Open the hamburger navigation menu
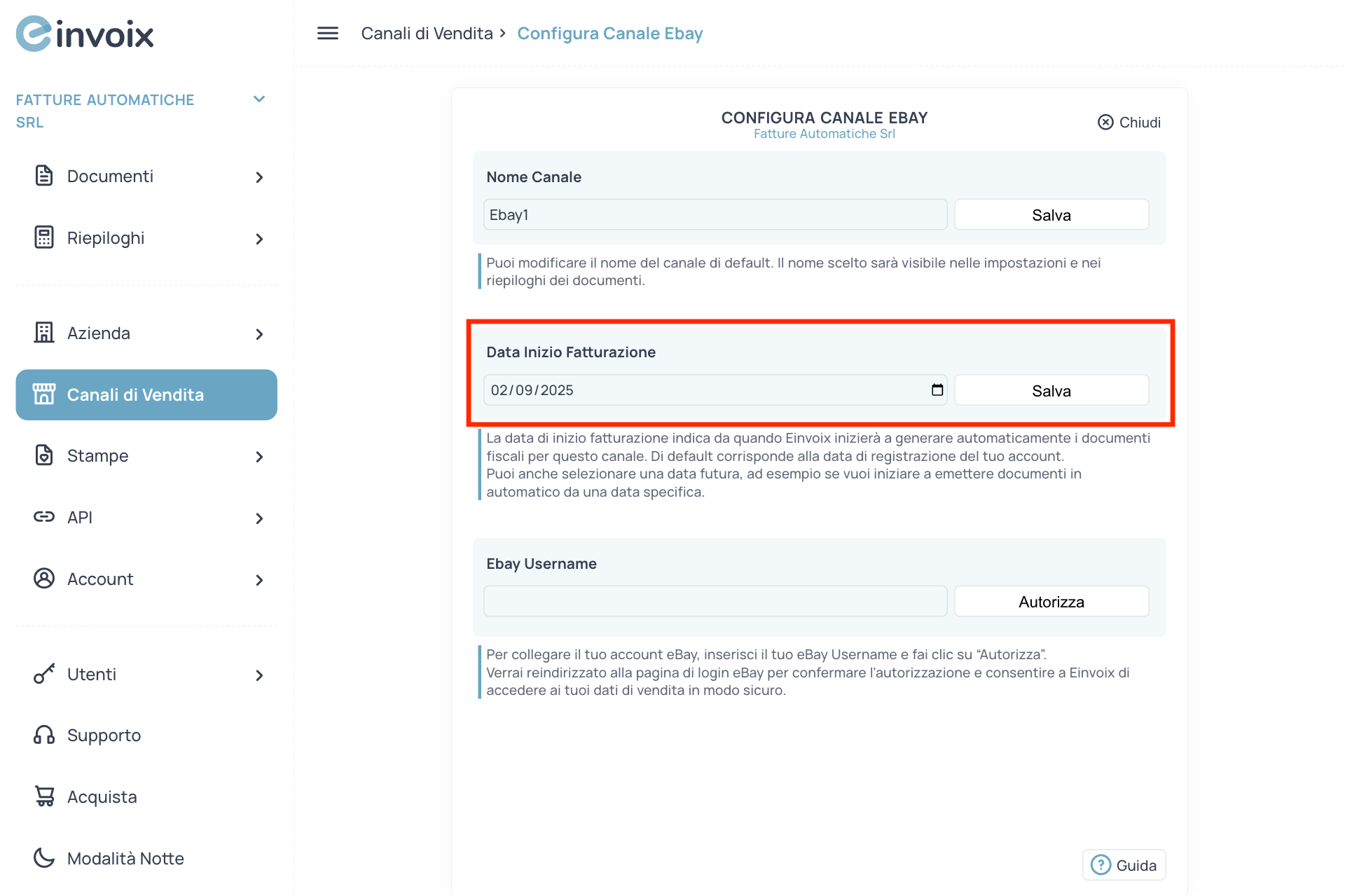The image size is (1345, 896). 326,33
